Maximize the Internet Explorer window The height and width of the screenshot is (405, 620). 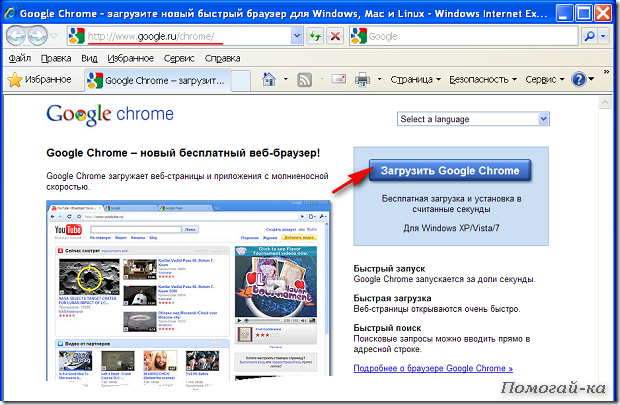tap(584, 13)
